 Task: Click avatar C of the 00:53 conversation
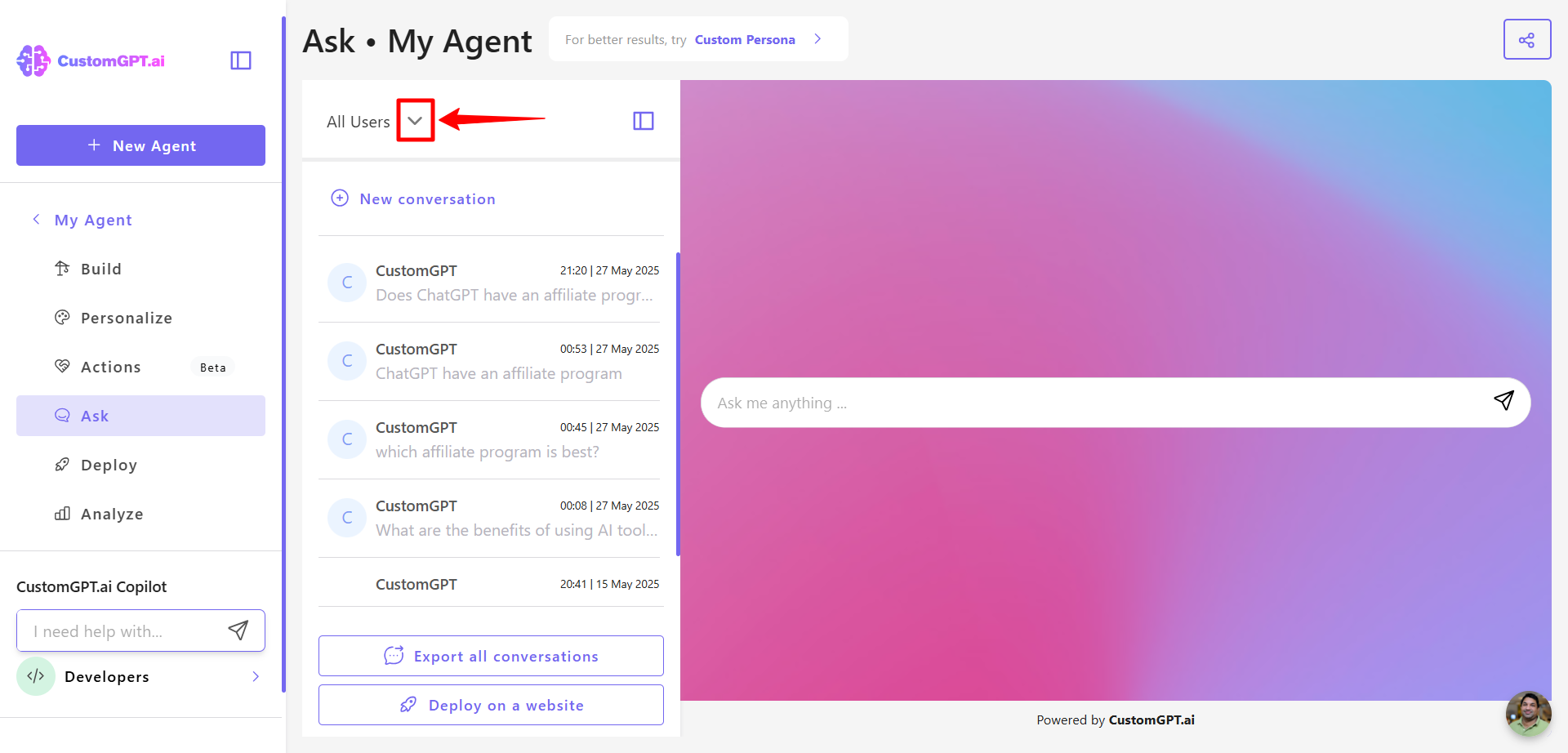click(347, 361)
